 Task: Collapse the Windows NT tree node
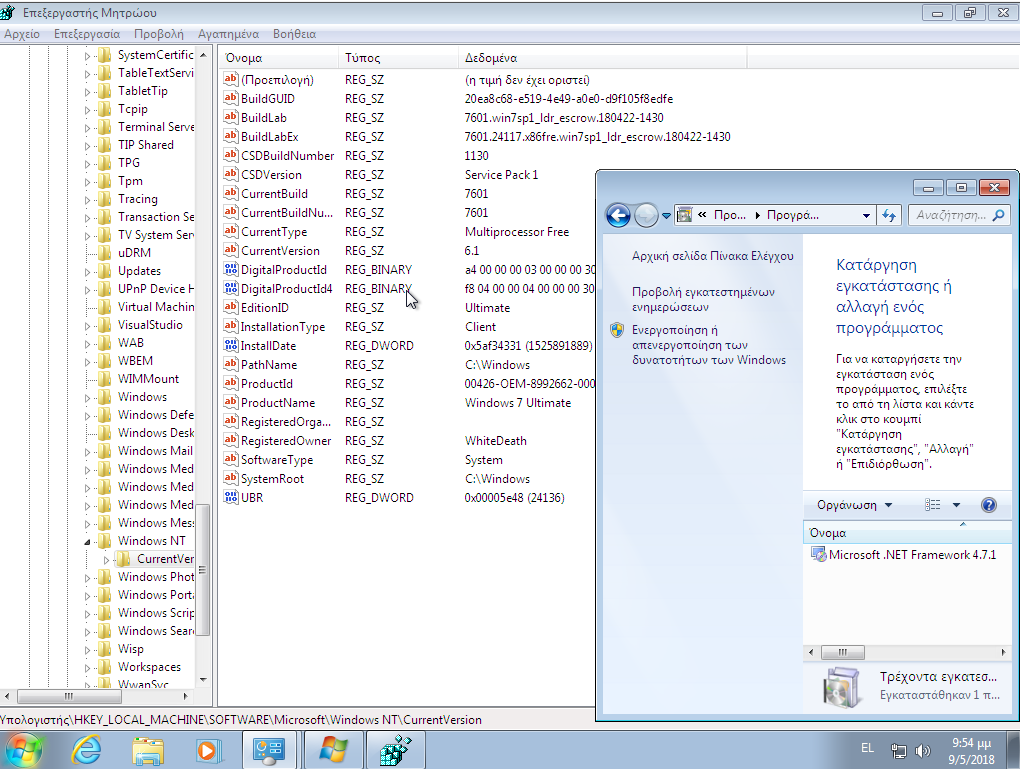(87, 541)
